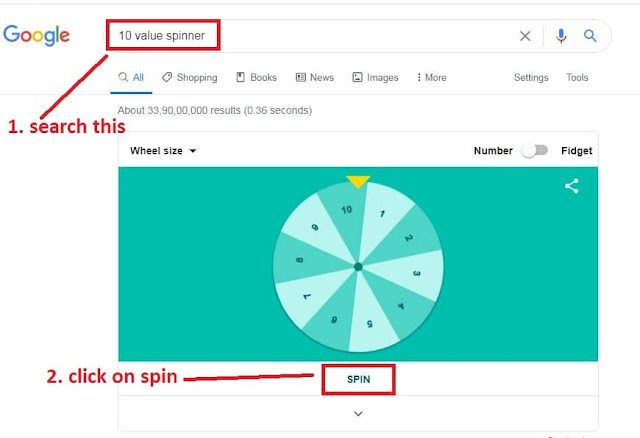Viewport: 640px width, 438px height.
Task: Select the Number label
Action: tap(493, 151)
